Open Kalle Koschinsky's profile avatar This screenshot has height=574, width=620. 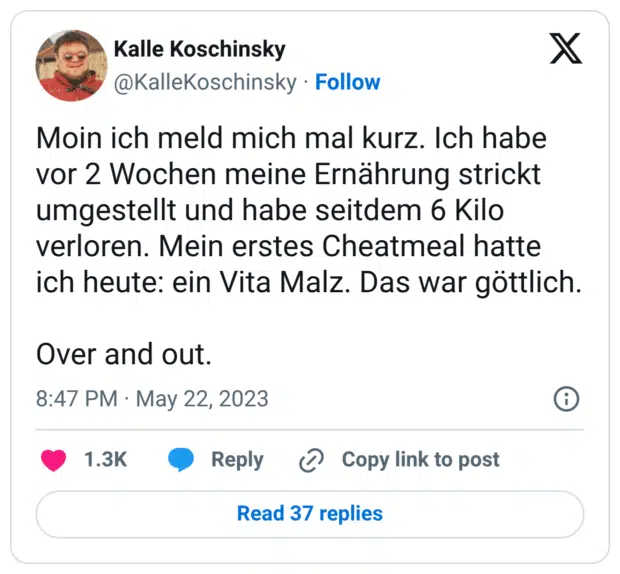click(x=71, y=65)
